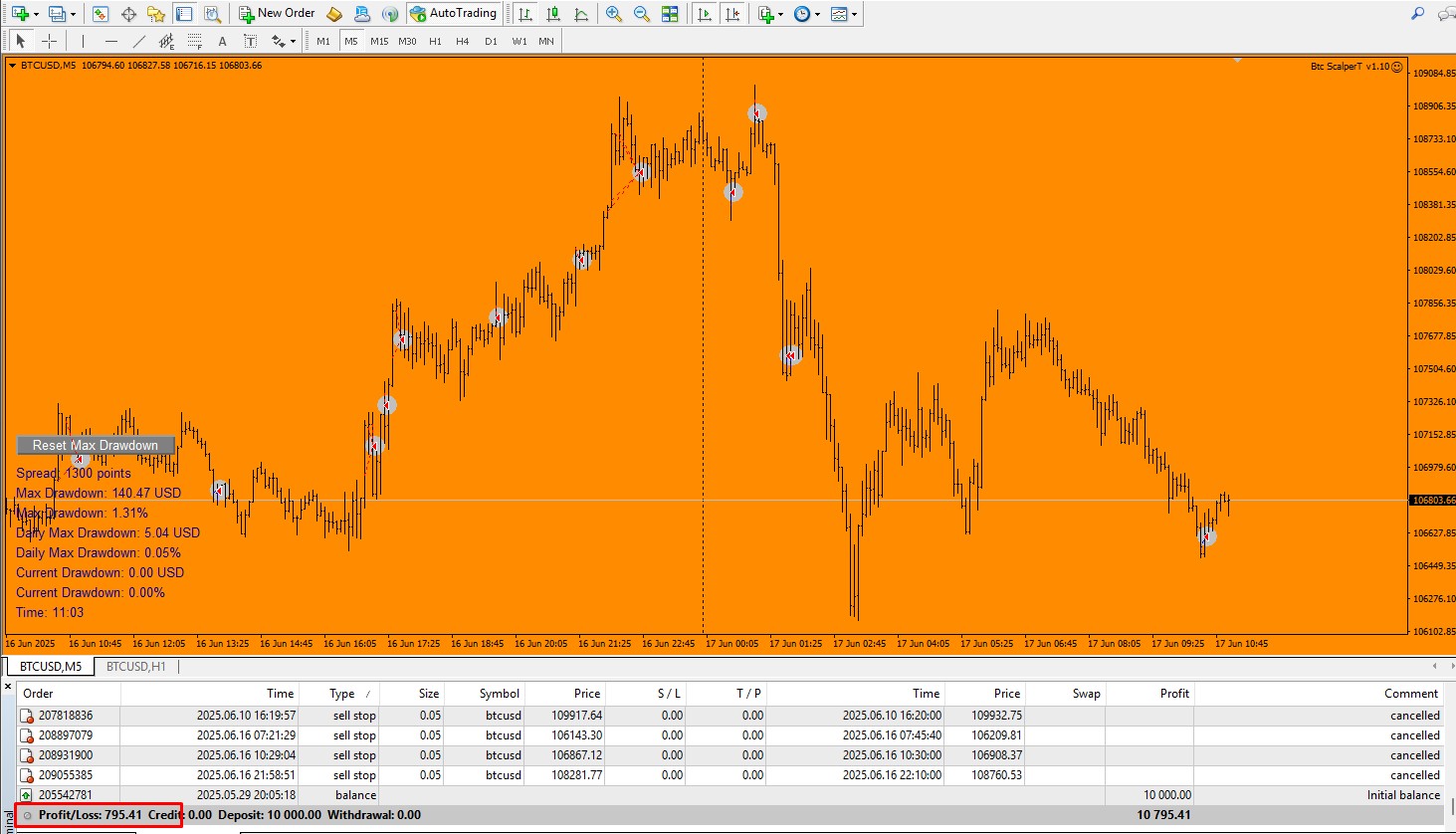Toggle the Market Watch window

pyautogui.click(x=101, y=14)
